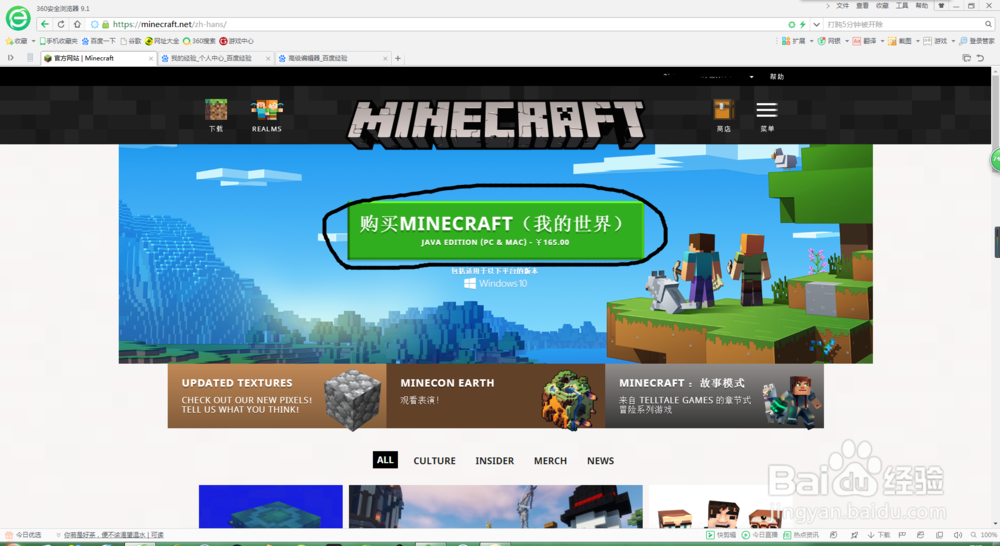Open 百度一下 bookmark
Screen dimensions: 1000x546
point(98,41)
